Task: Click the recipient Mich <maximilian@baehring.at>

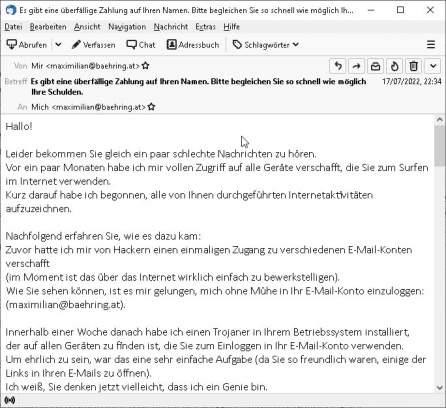Action: (88, 107)
